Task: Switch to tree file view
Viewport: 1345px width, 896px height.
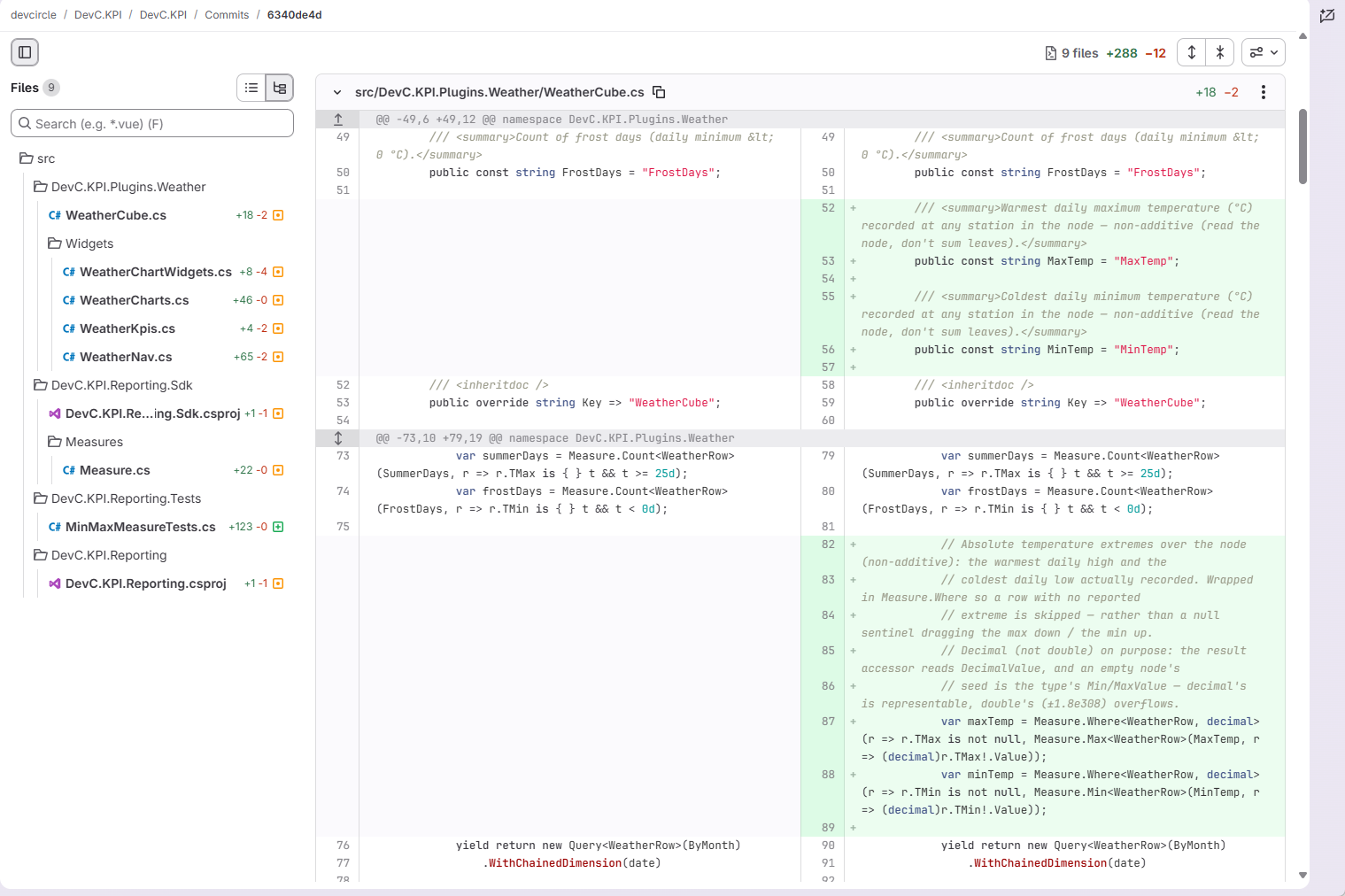Action: pos(280,88)
